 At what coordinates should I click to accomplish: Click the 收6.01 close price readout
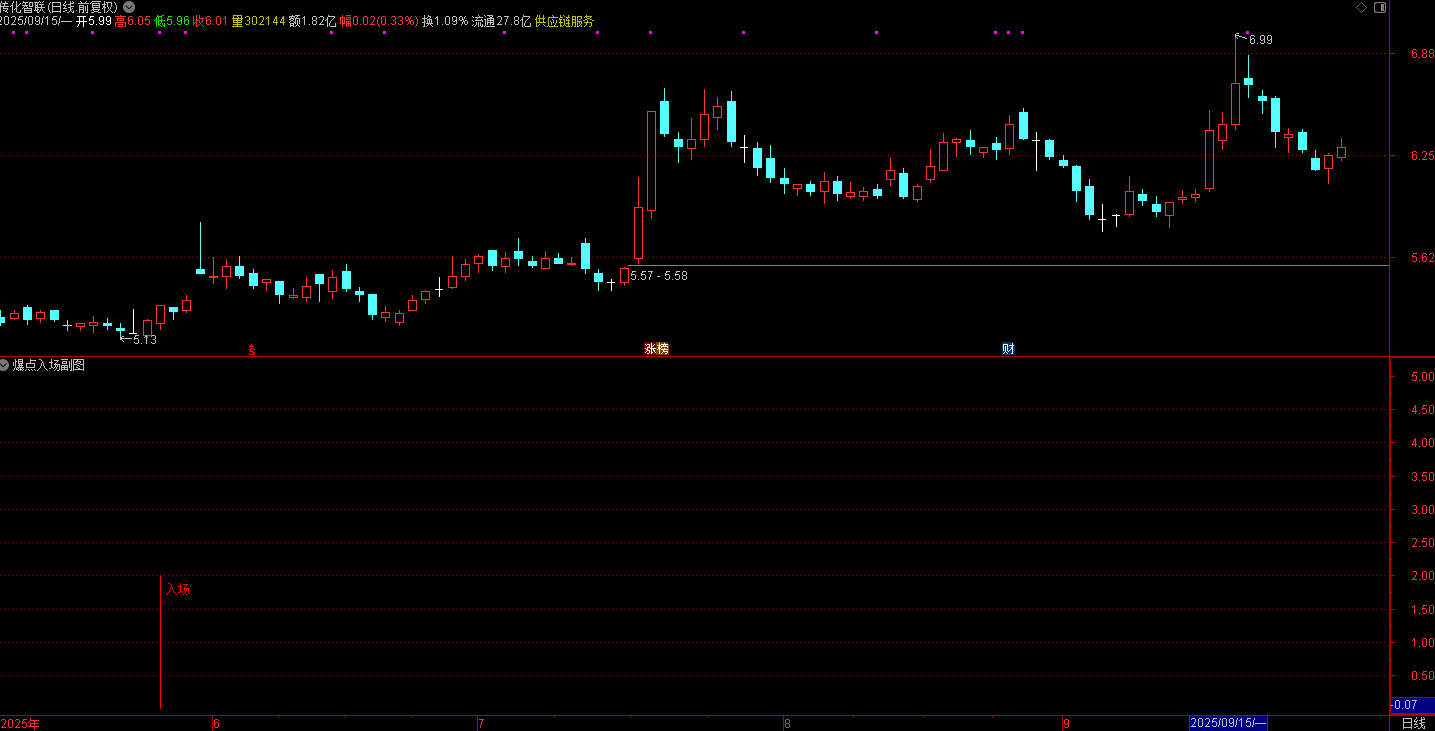click(210, 21)
